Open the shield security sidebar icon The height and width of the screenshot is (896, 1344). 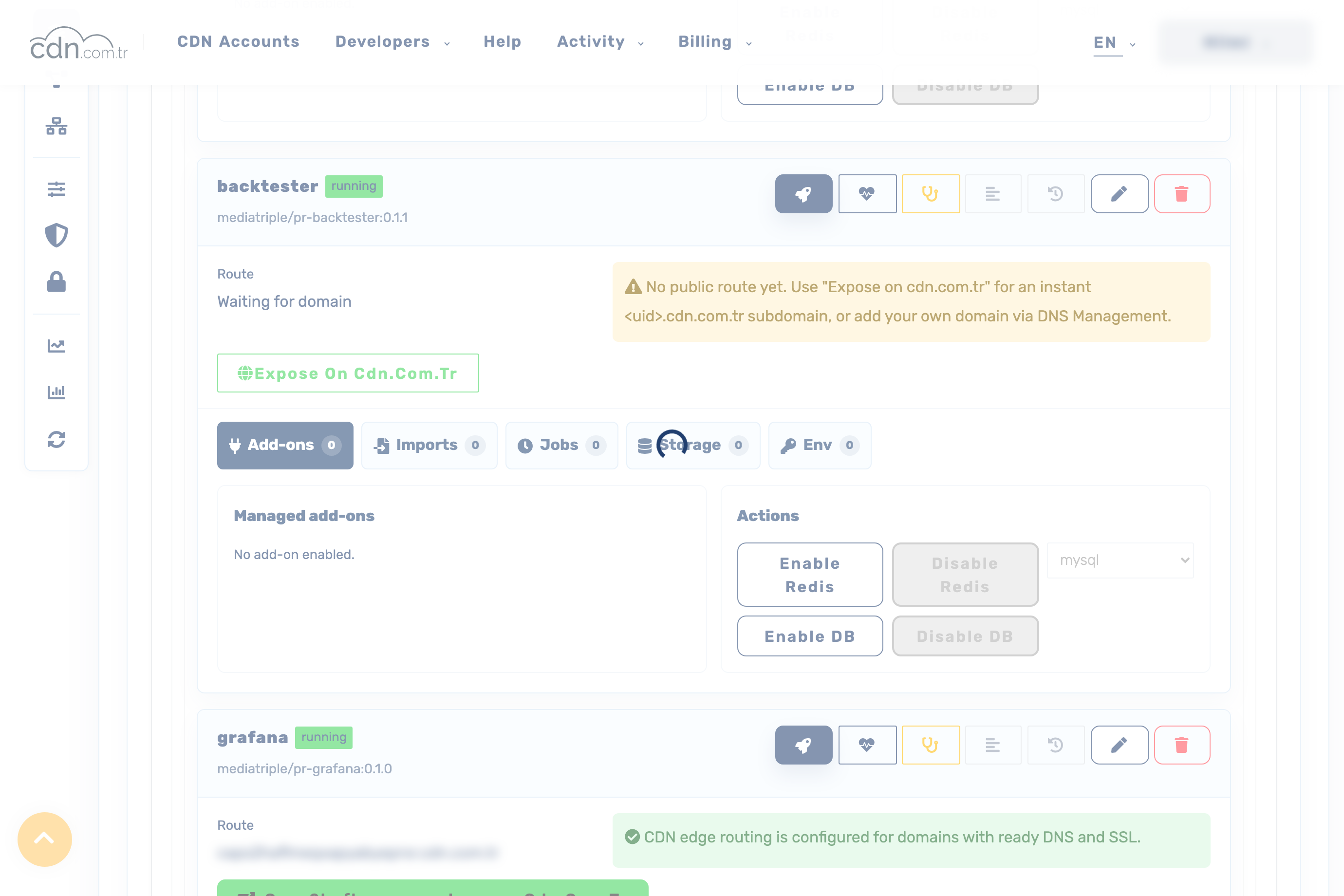pos(56,235)
